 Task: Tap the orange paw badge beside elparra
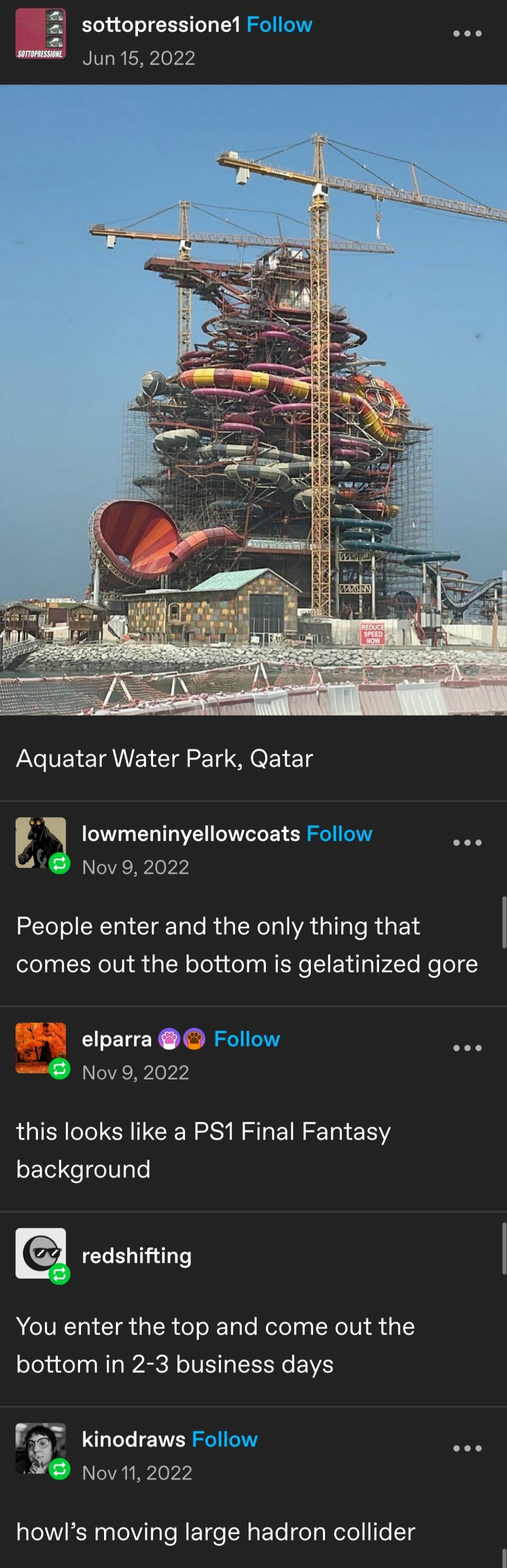coord(194,1039)
